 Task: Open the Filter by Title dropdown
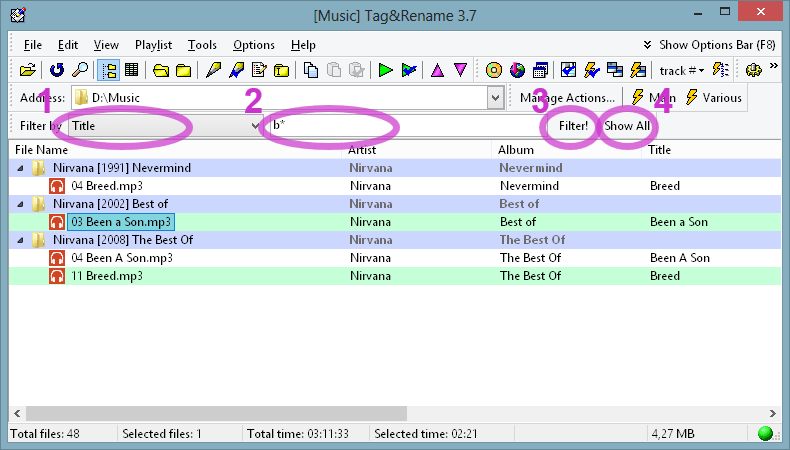(166, 125)
